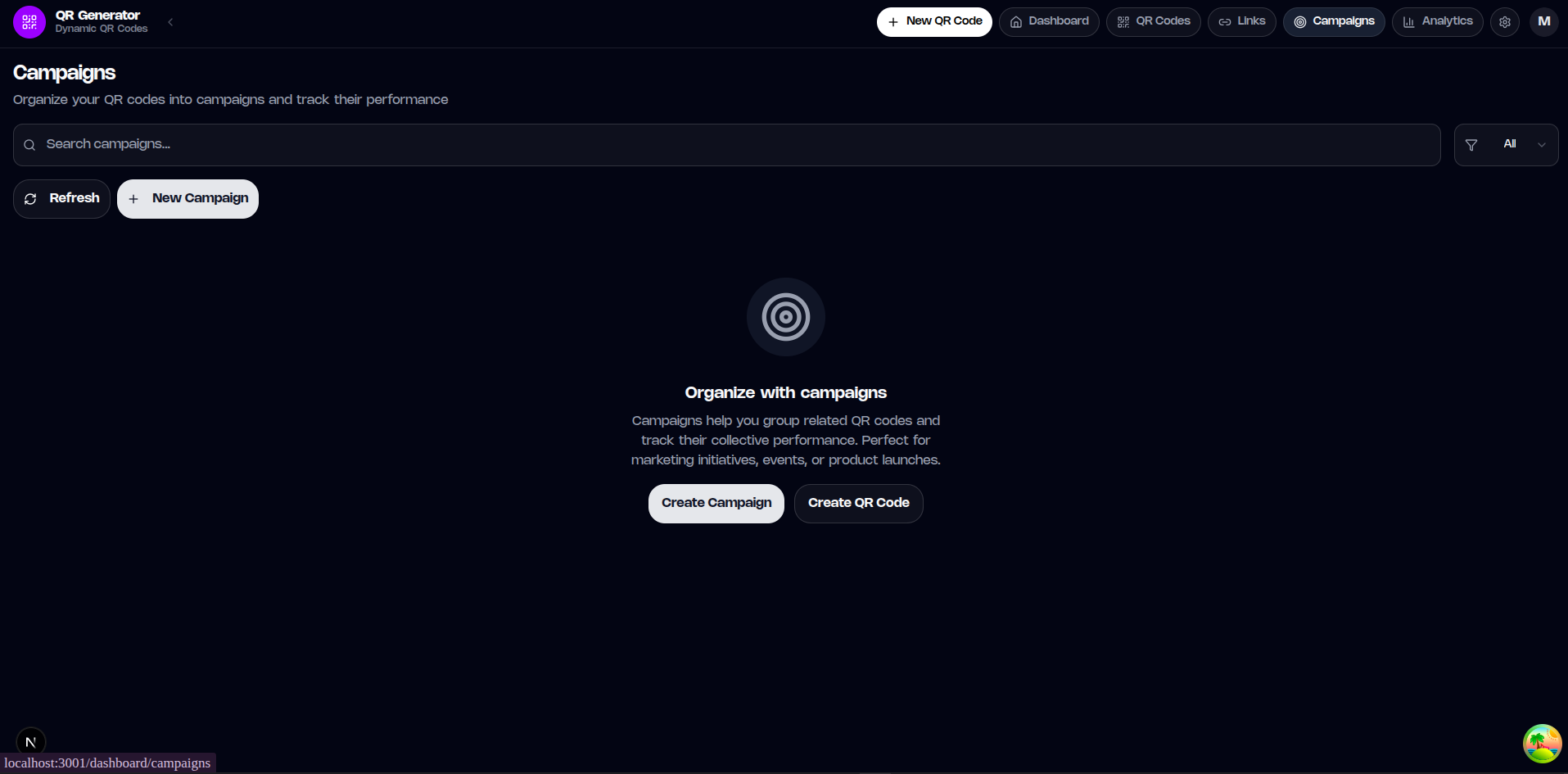Click the filter funnel icon
The height and width of the screenshot is (774, 1568).
tap(1471, 145)
